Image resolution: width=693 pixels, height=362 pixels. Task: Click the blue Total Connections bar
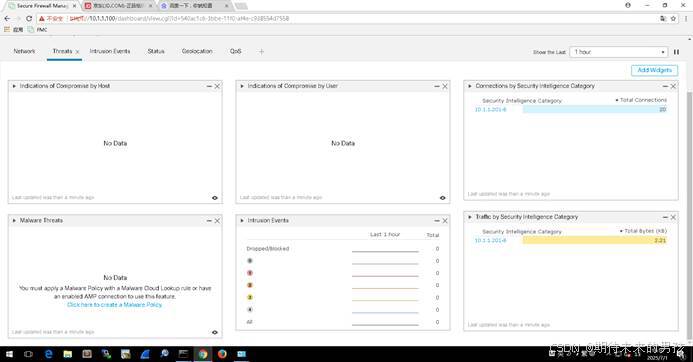[x=595, y=110]
